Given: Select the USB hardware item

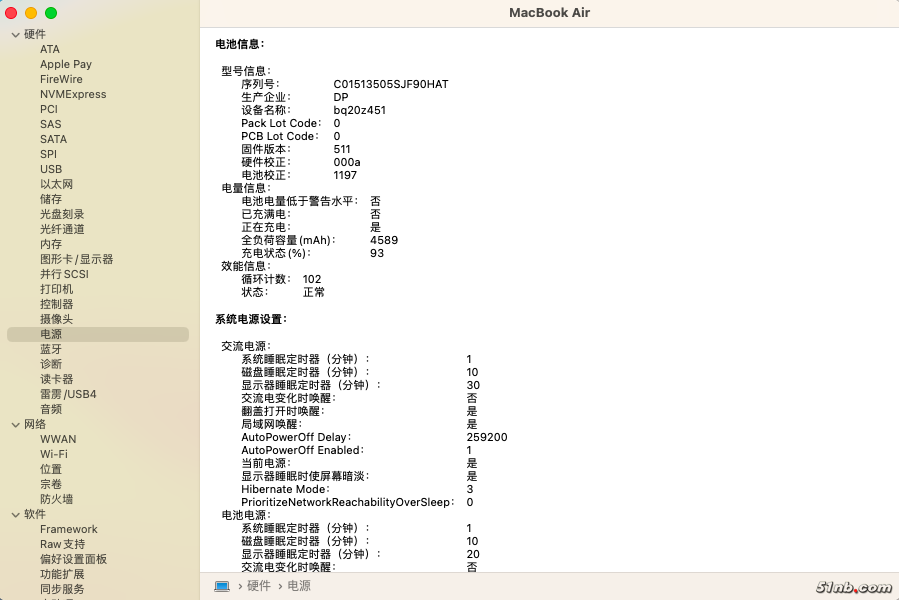Looking at the screenshot, I should pyautogui.click(x=51, y=169).
